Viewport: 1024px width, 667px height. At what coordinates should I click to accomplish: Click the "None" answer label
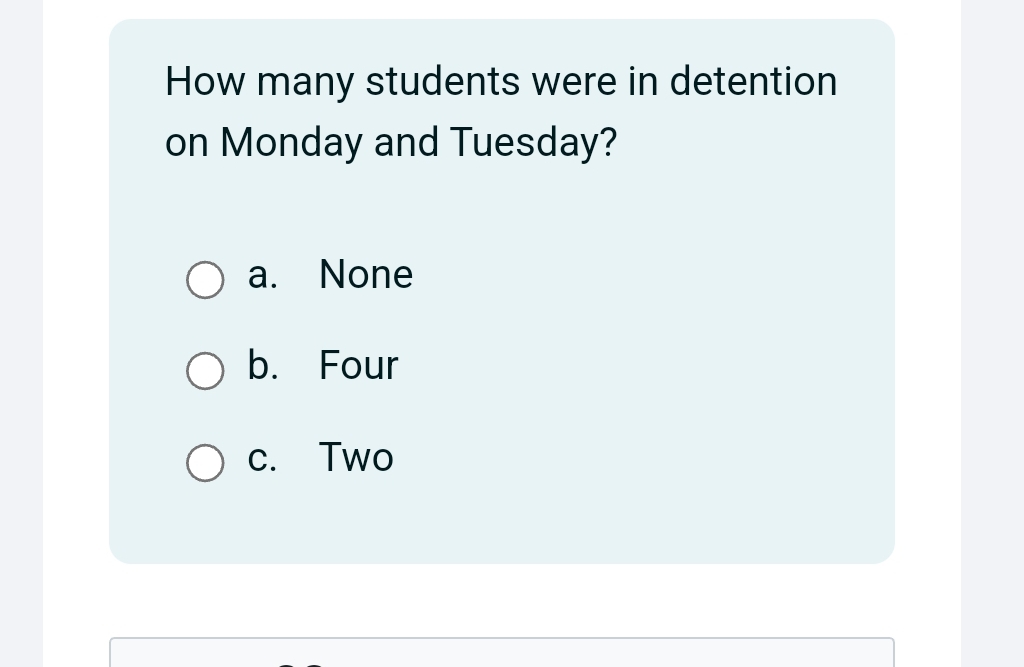(x=365, y=275)
